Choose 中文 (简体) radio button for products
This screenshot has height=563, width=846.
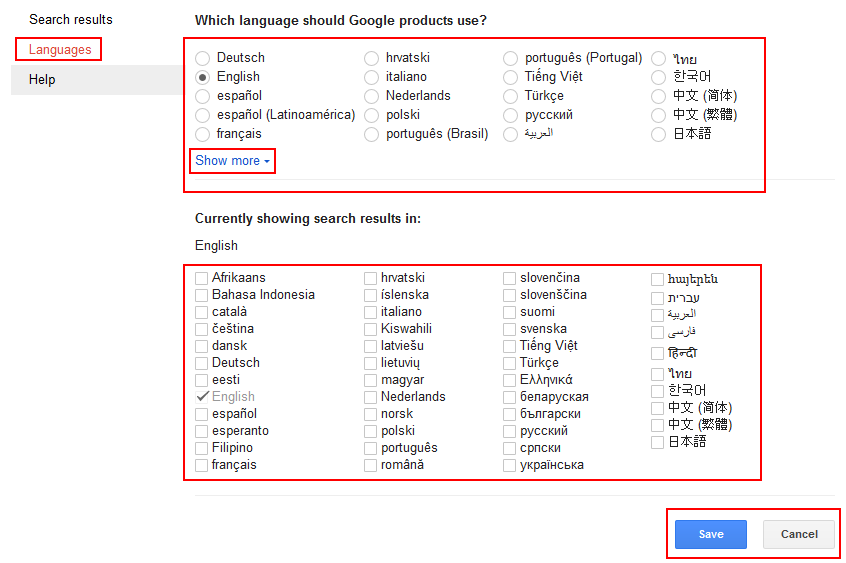658,97
